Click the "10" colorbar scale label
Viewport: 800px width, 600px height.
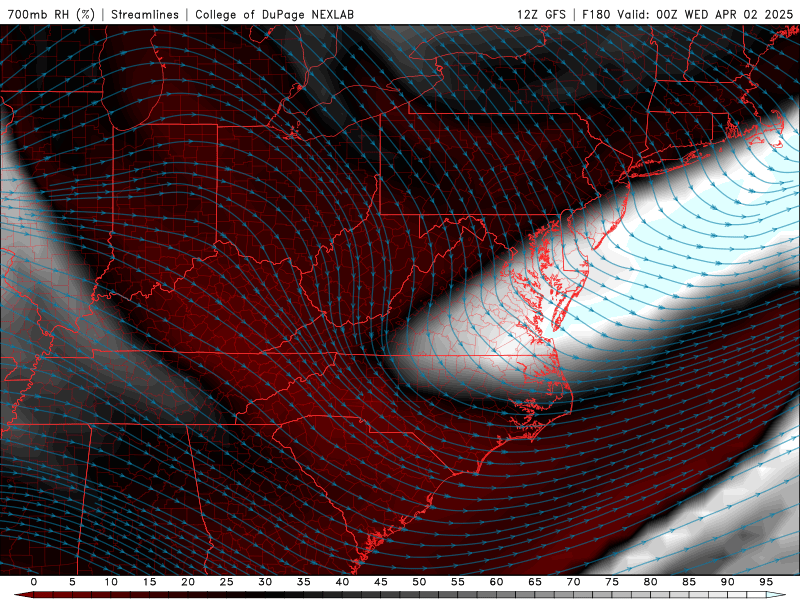111,582
